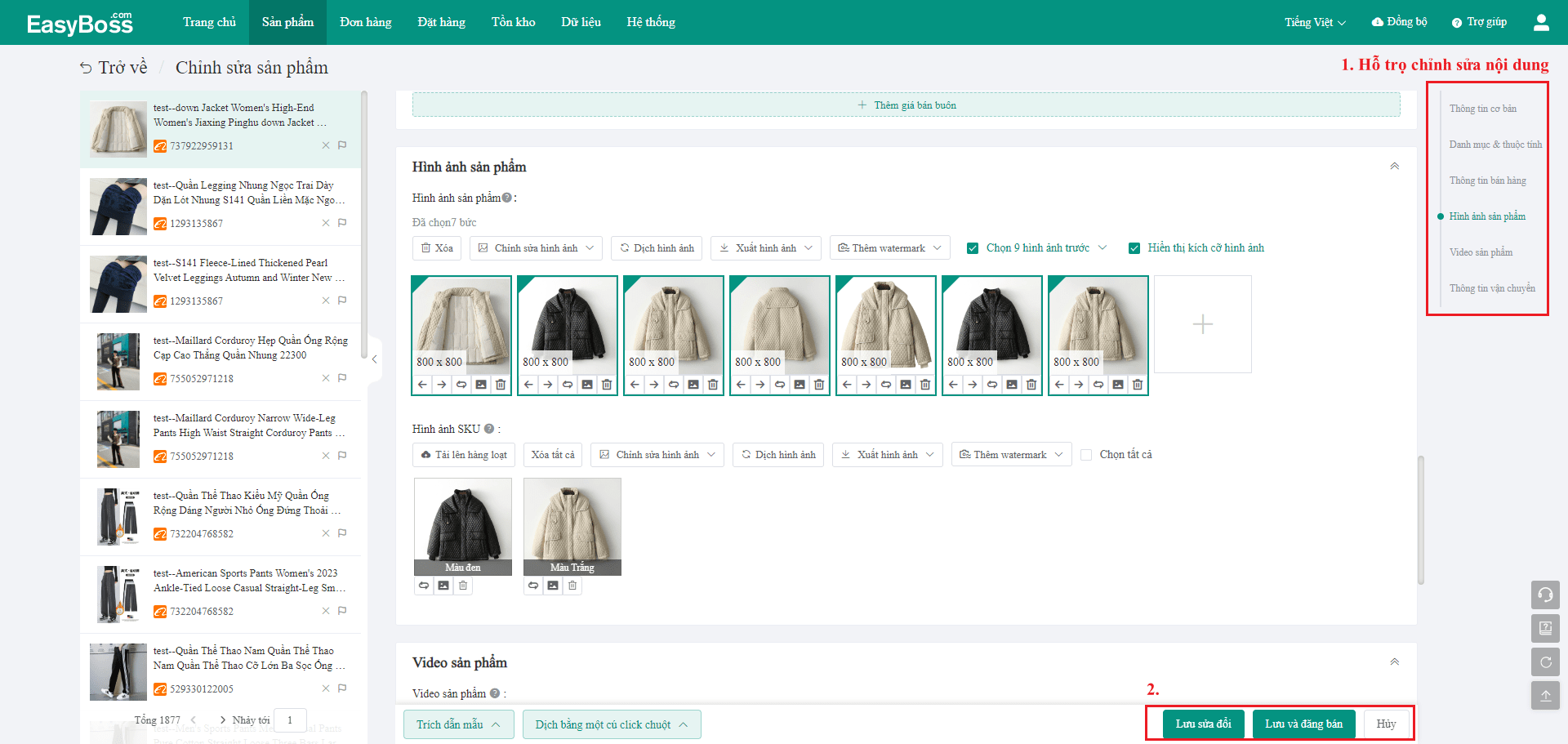Picture icon under Màu đen SKU image
The width and height of the screenshot is (1568, 744).
point(443,586)
